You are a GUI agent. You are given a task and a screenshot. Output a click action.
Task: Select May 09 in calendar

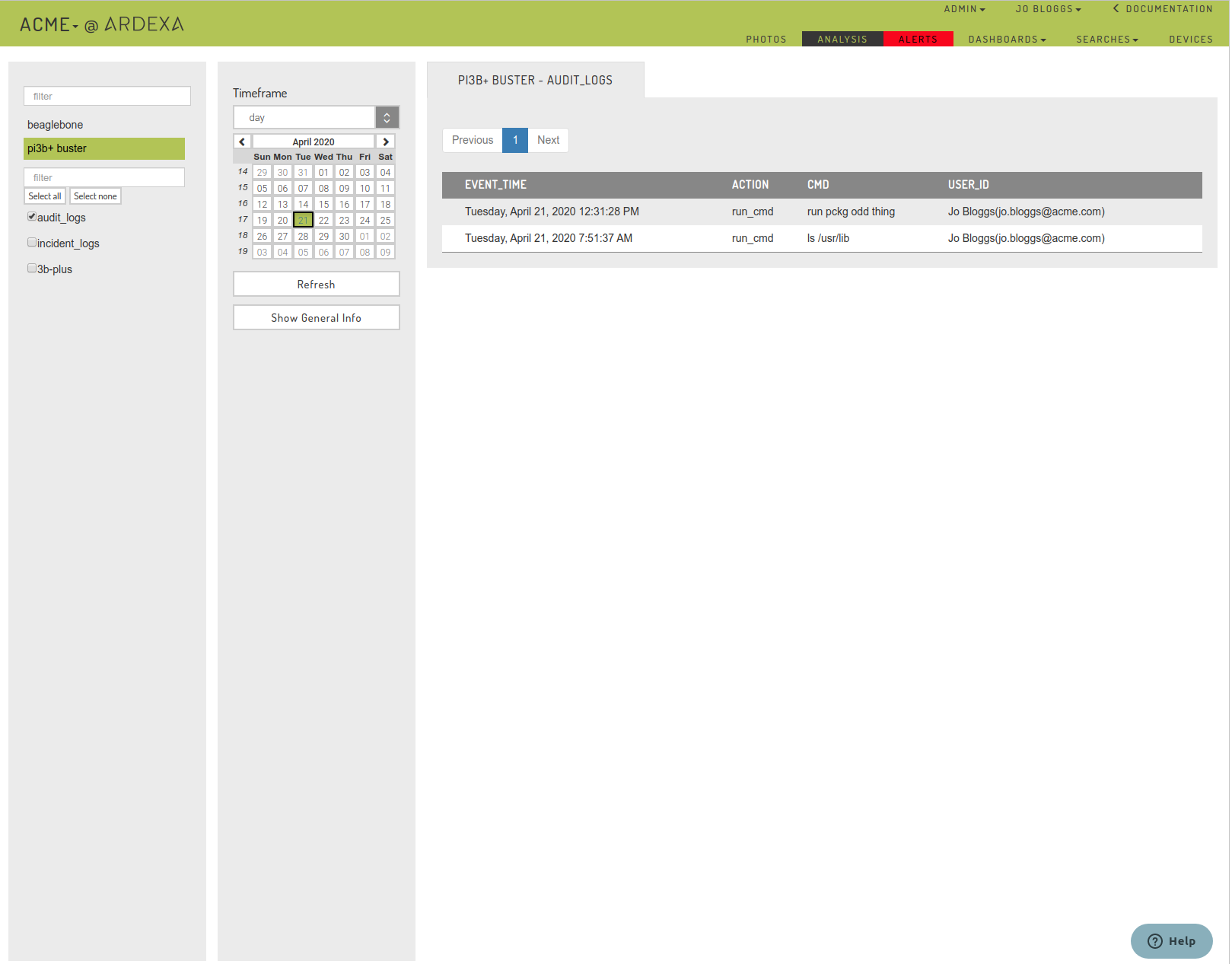(x=385, y=252)
